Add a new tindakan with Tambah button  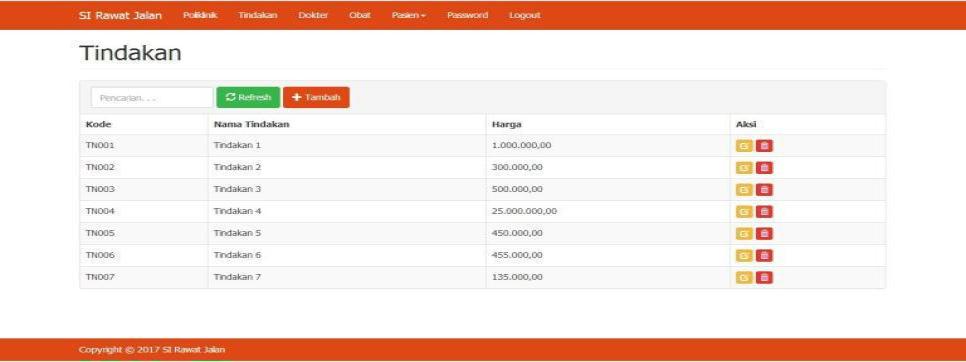pos(316,97)
